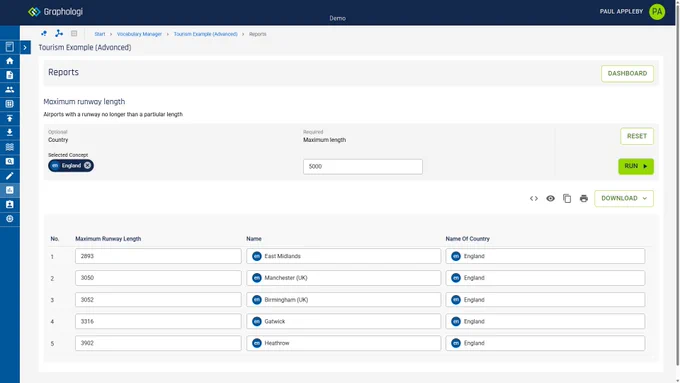This screenshot has width=680, height=383.
Task: Open the document icon in the sidebar
Action: [x=10, y=75]
